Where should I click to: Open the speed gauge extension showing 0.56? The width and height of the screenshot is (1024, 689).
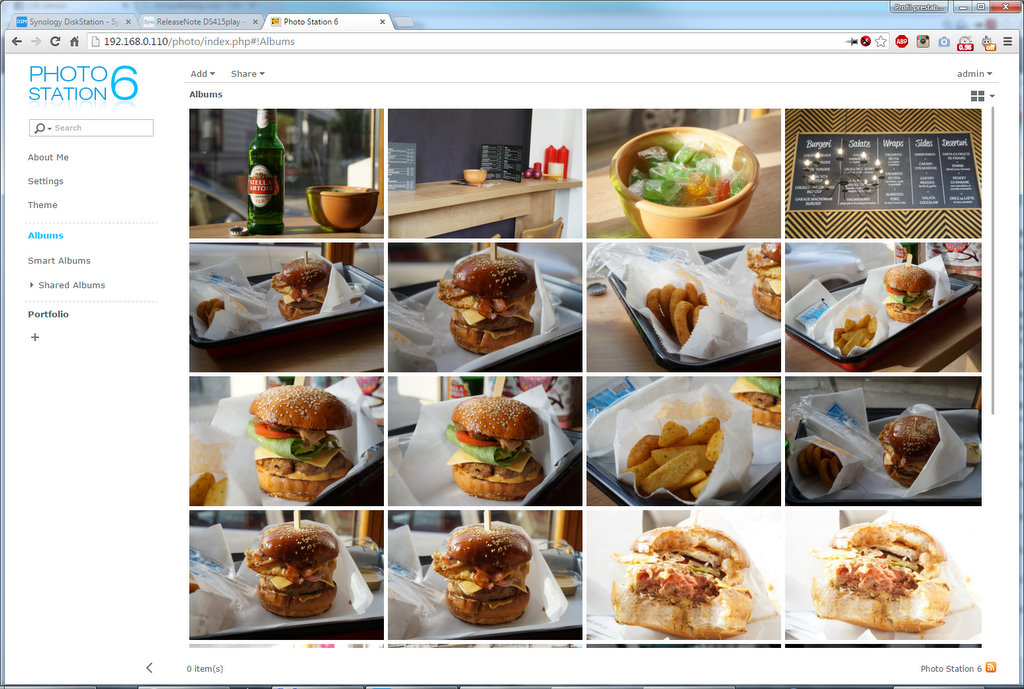point(965,42)
